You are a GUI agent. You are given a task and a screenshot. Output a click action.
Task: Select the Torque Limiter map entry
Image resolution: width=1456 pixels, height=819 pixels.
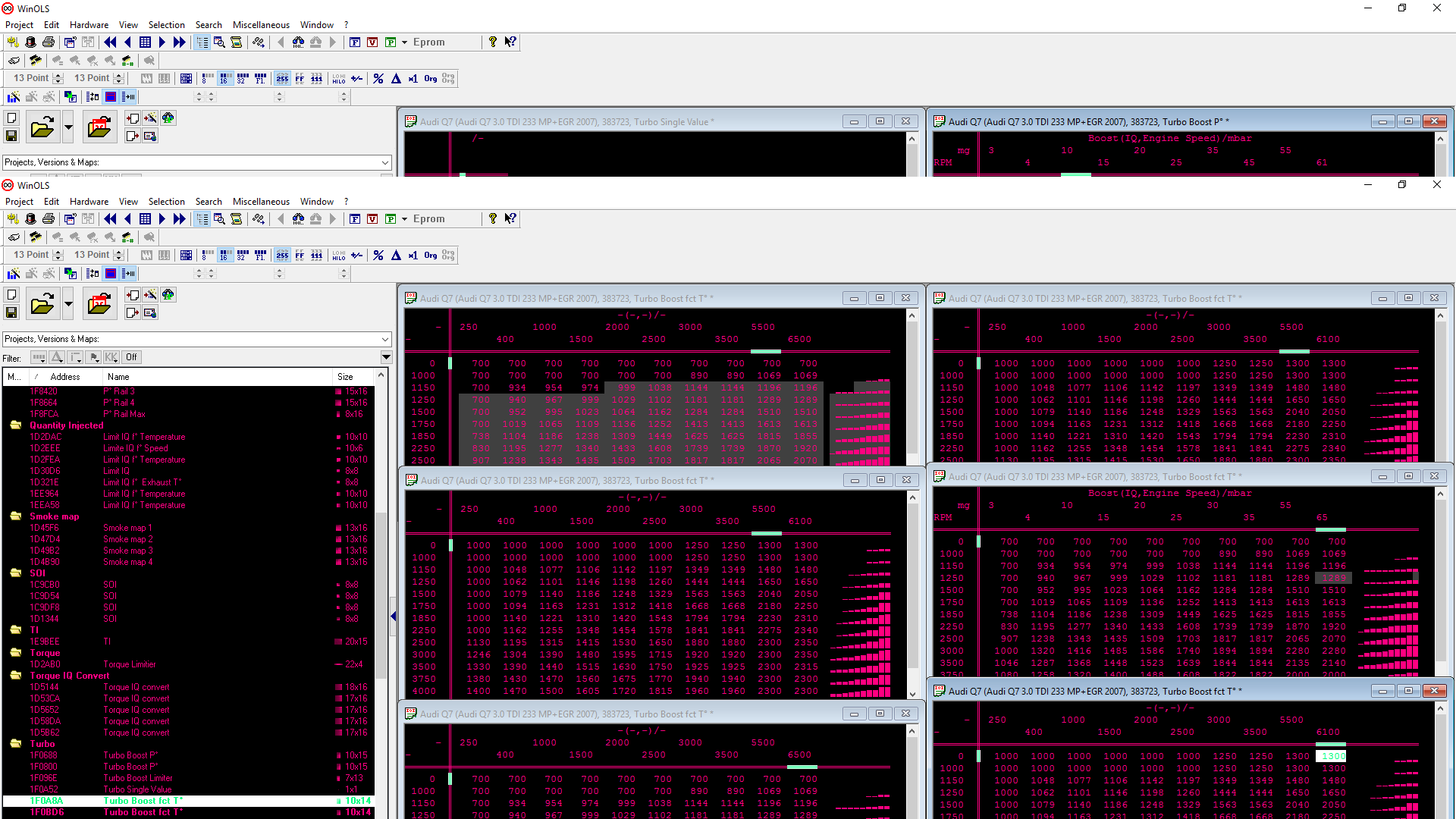tap(130, 664)
